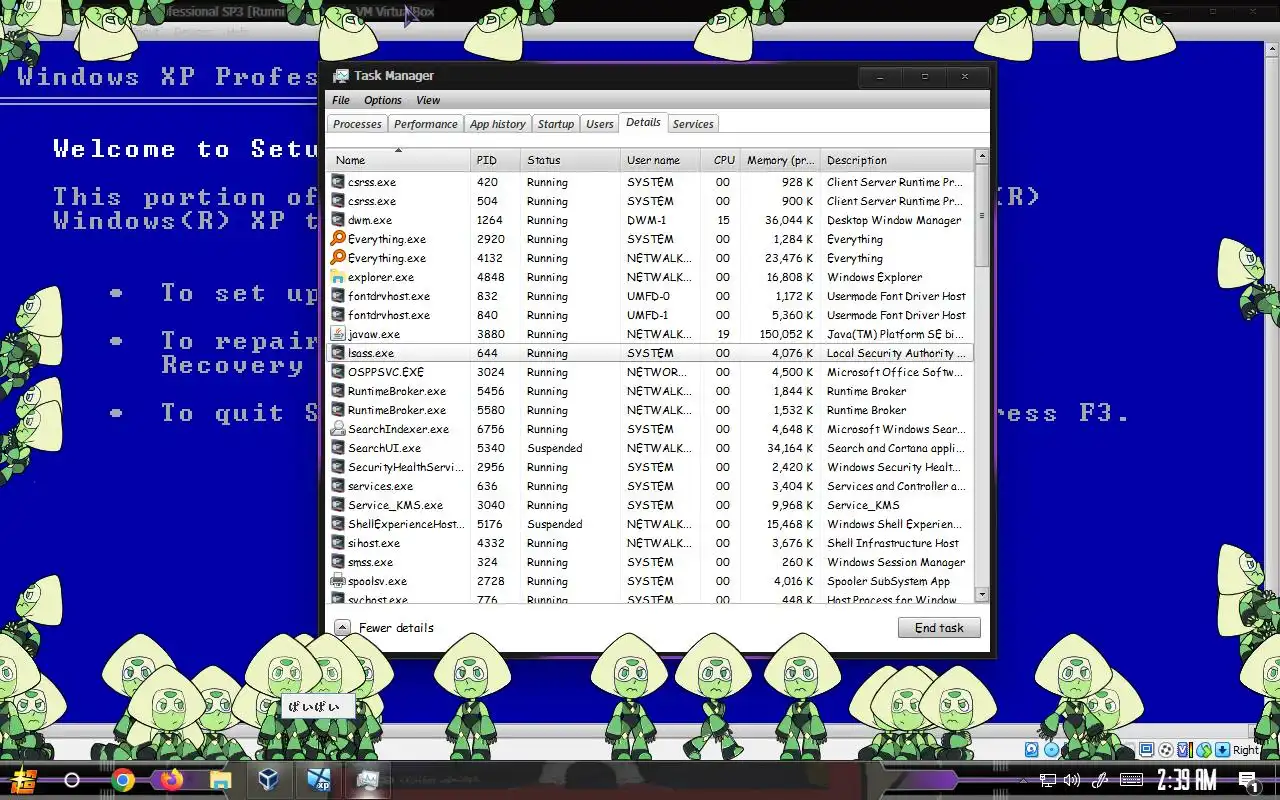Sort by the User name column header
The width and height of the screenshot is (1280, 800).
[660, 160]
